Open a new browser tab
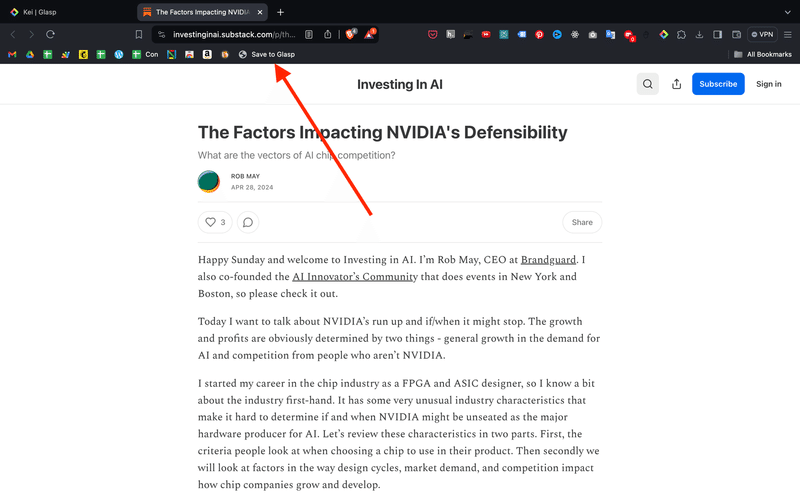The height and width of the screenshot is (500, 800). 280,12
